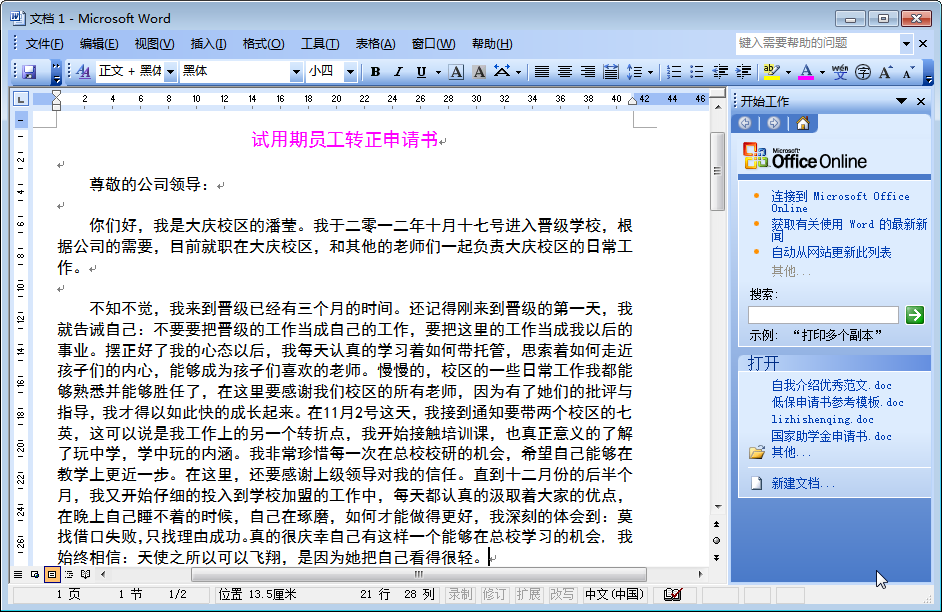
Task: Toggle Italic formatting
Action: pos(398,72)
